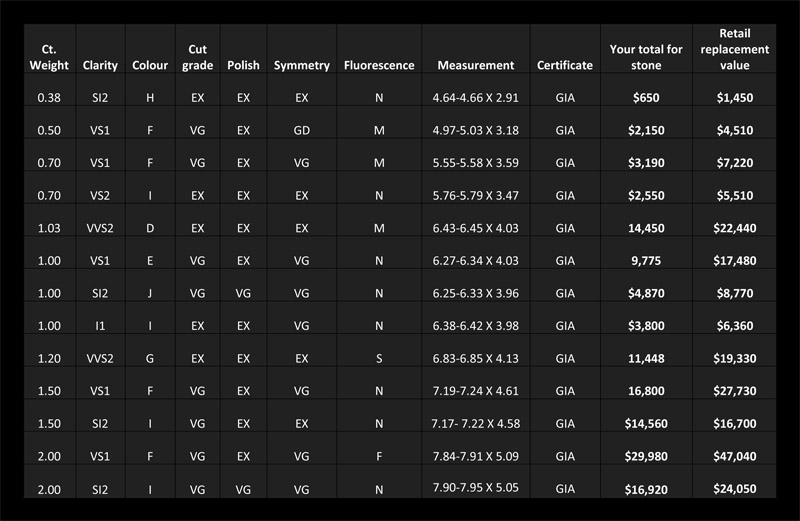Click the 1.03 carat weight cell

point(49,228)
